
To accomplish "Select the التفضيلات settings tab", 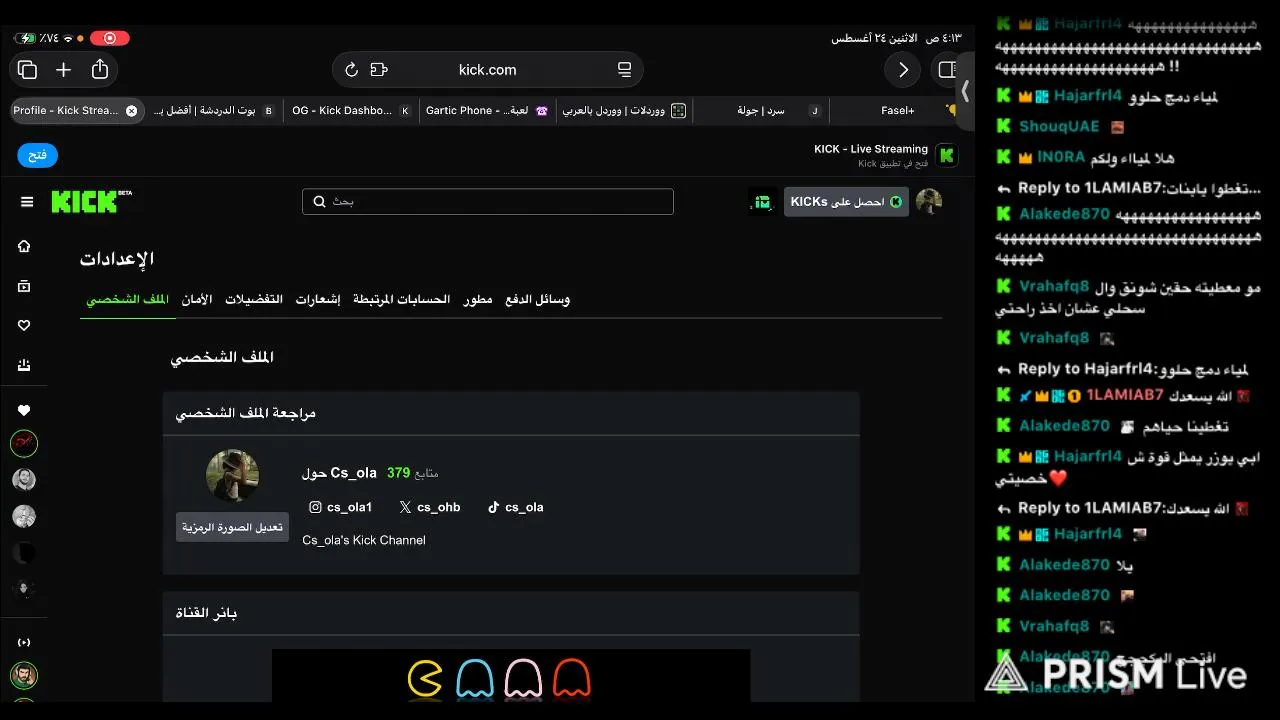I will click(254, 300).
